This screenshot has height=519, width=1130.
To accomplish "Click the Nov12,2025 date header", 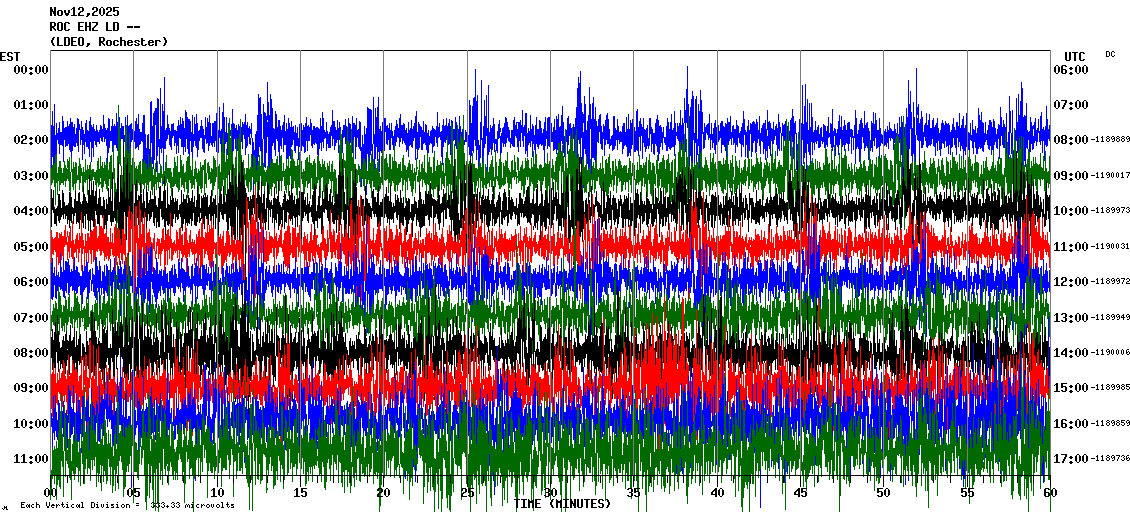I will (x=84, y=12).
